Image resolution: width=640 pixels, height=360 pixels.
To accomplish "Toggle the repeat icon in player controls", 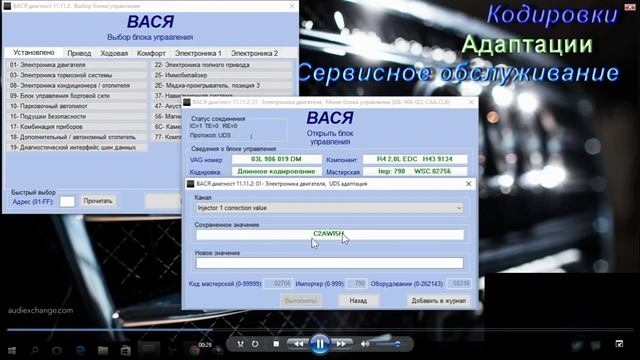I will pyautogui.click(x=255, y=344).
